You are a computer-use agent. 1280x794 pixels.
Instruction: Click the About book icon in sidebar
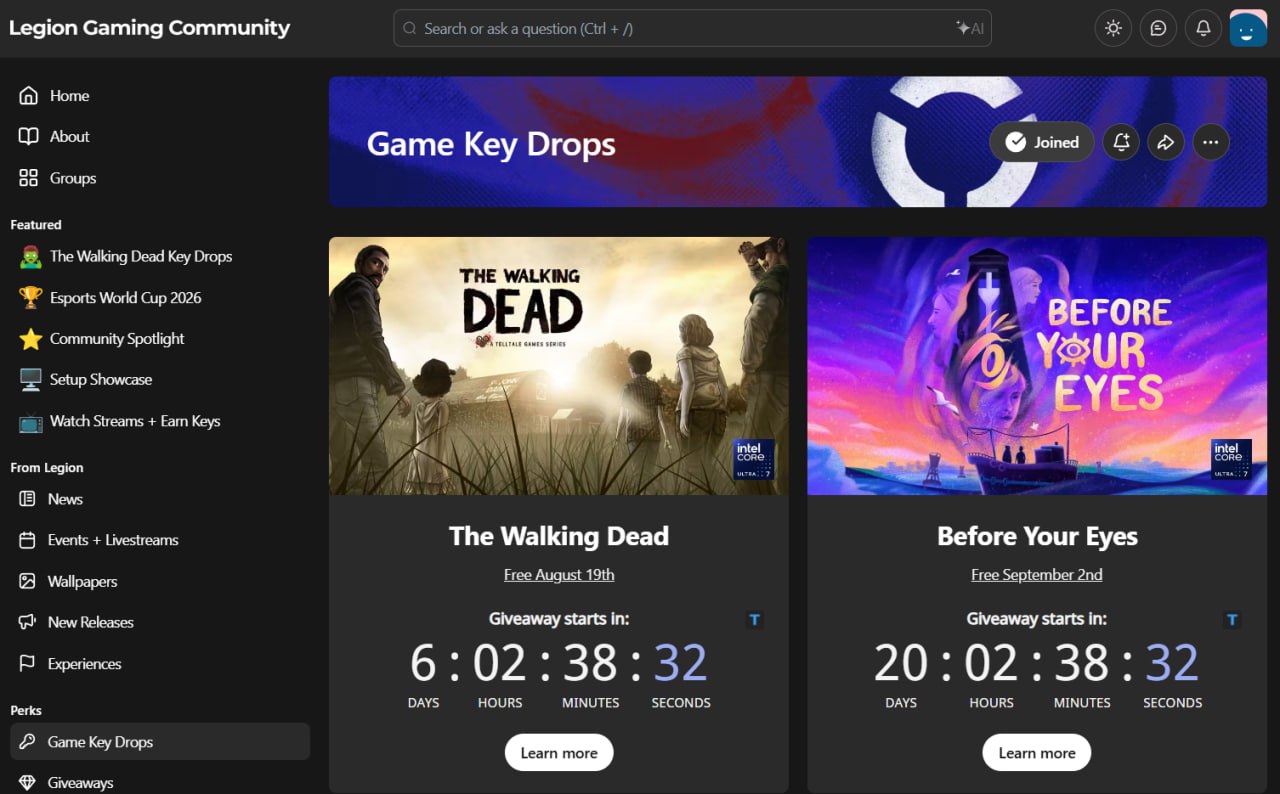(x=28, y=137)
